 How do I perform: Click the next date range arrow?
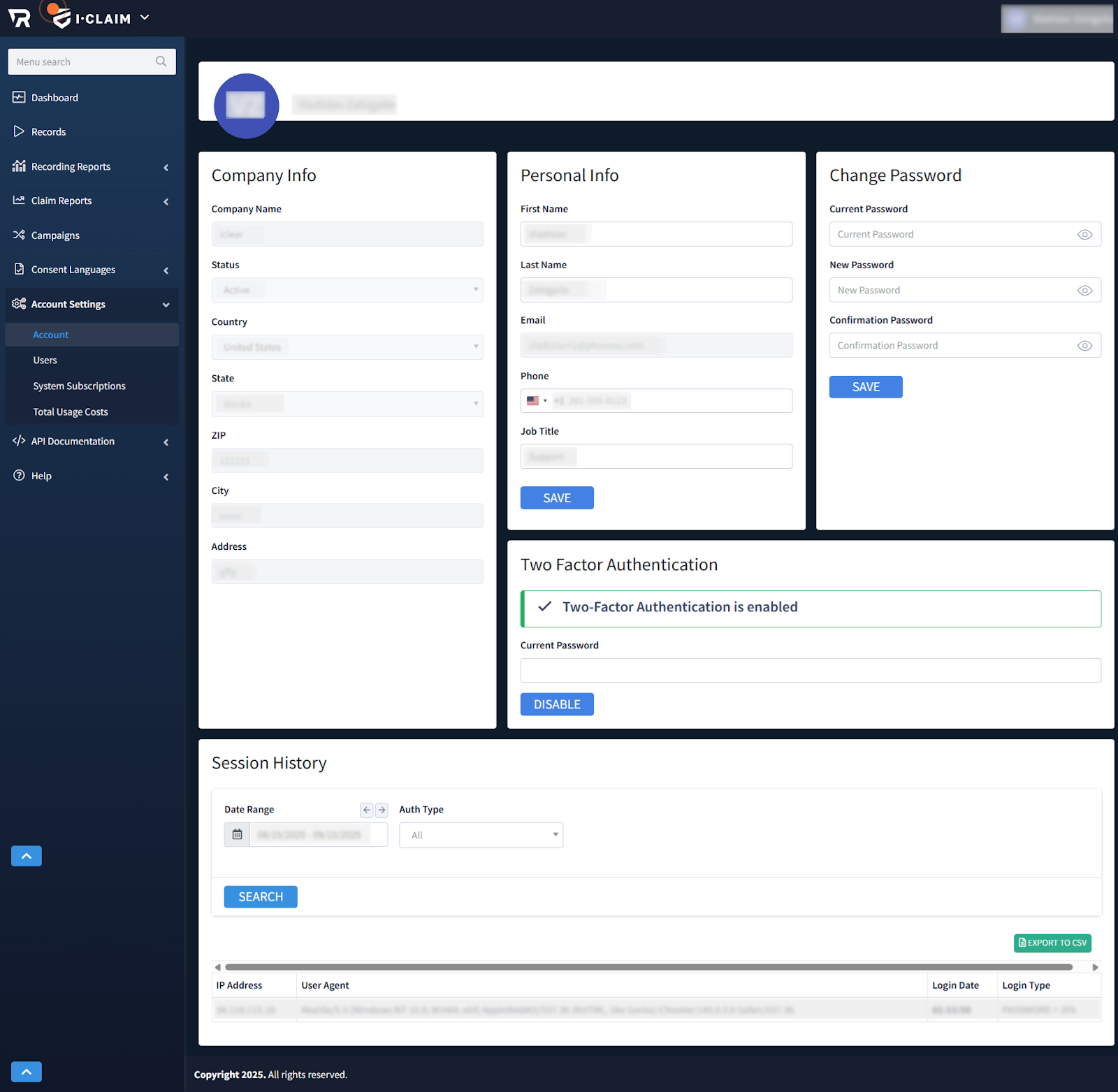point(382,810)
